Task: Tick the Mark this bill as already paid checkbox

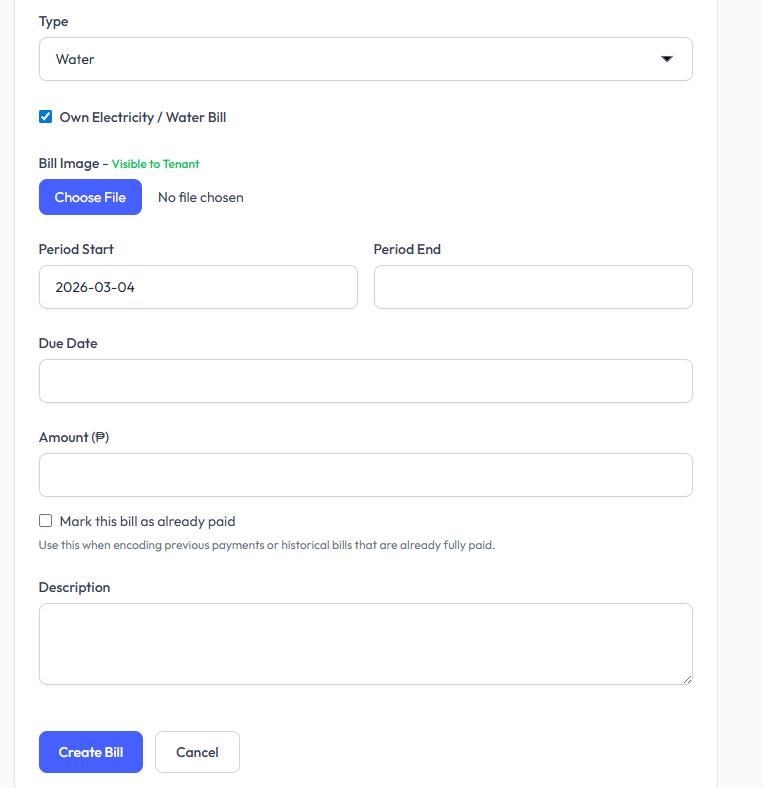Action: tap(45, 521)
